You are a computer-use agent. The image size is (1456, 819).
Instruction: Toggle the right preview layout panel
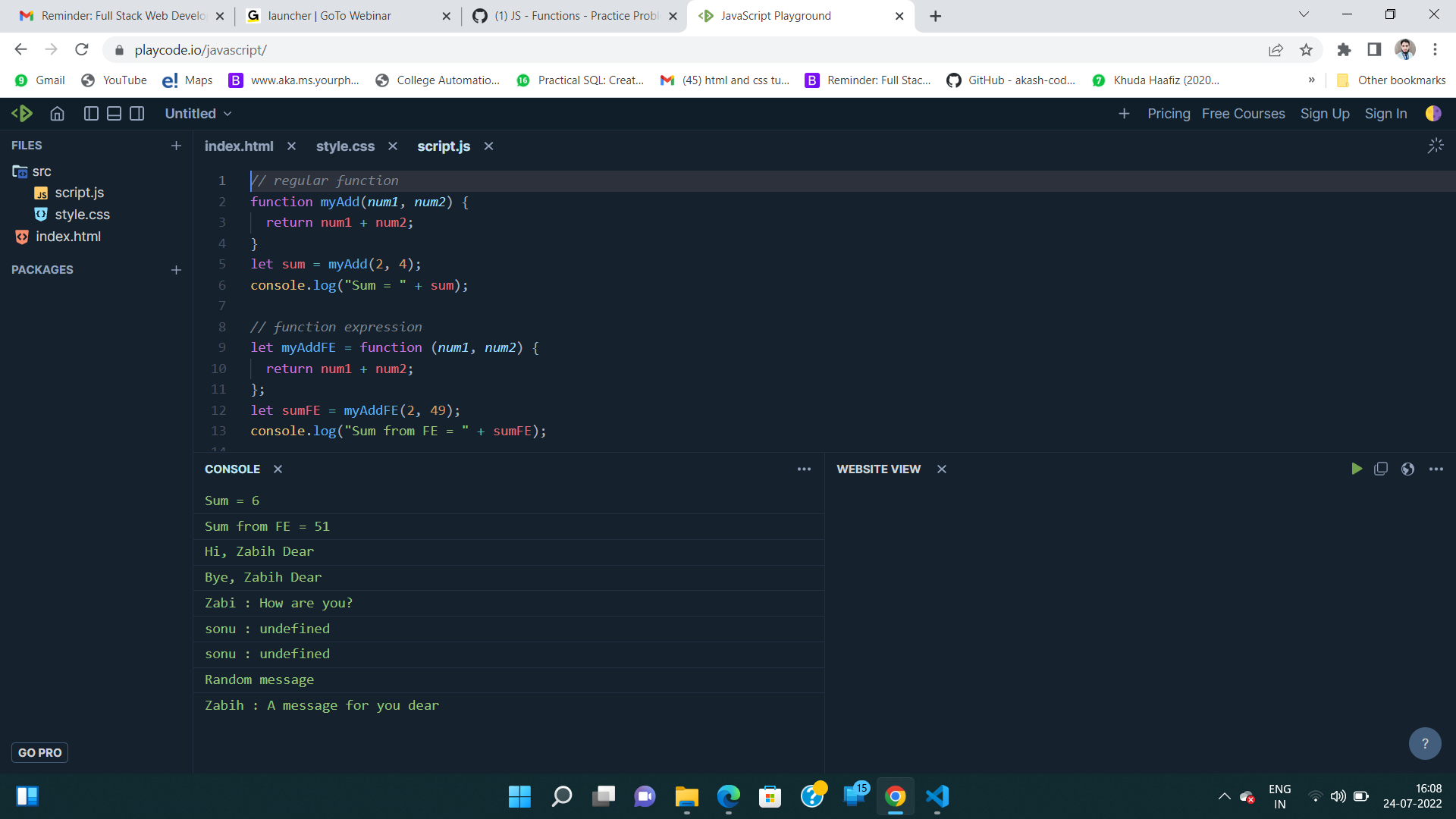pos(137,113)
